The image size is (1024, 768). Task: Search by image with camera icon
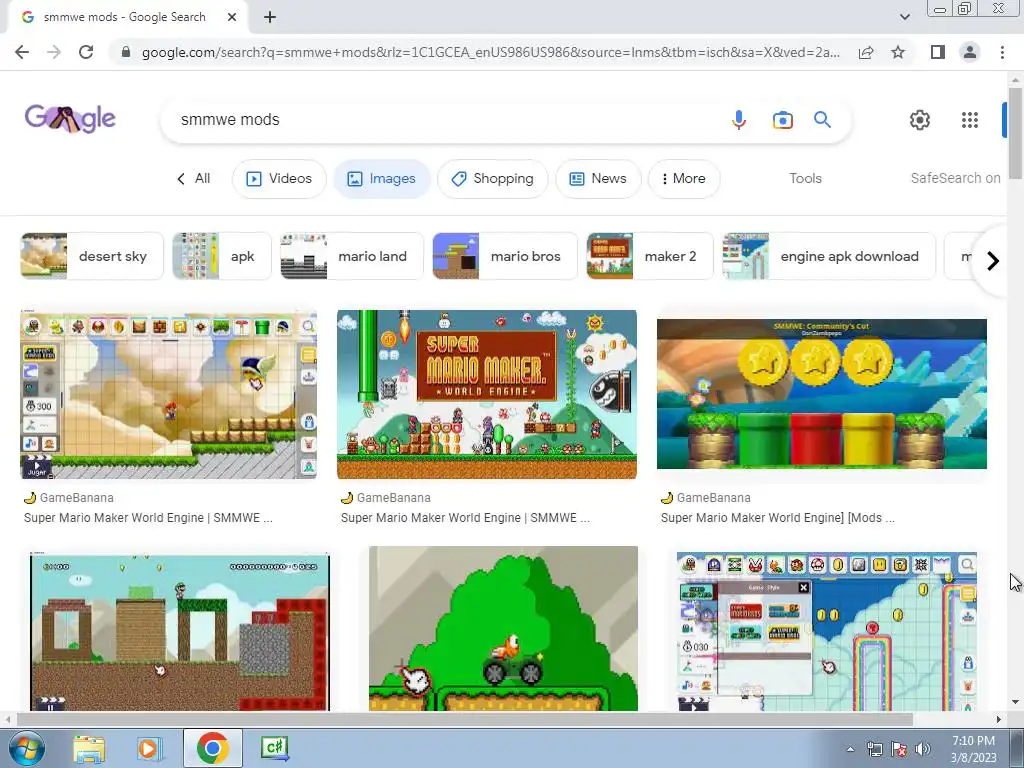[x=782, y=120]
